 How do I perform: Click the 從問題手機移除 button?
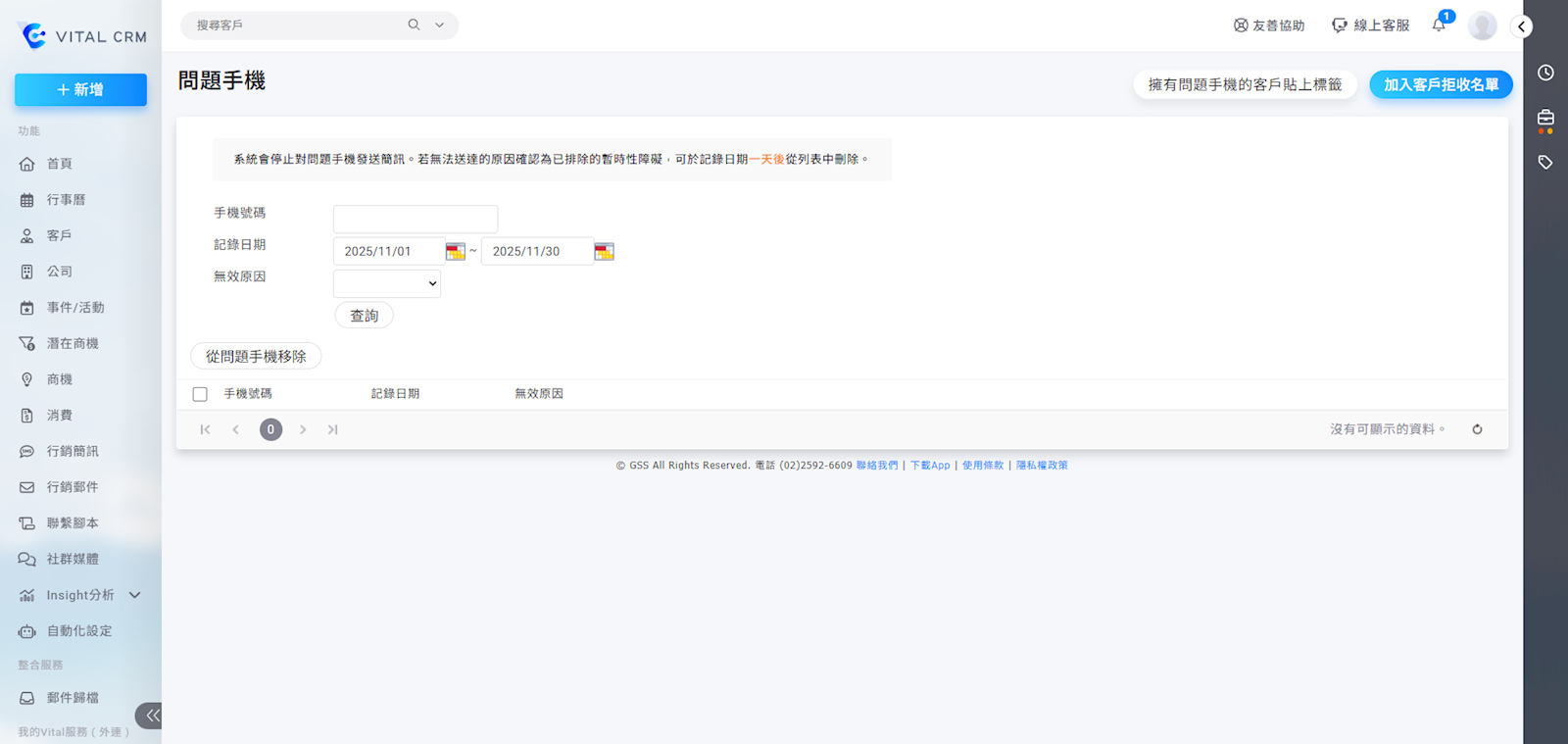coord(256,357)
